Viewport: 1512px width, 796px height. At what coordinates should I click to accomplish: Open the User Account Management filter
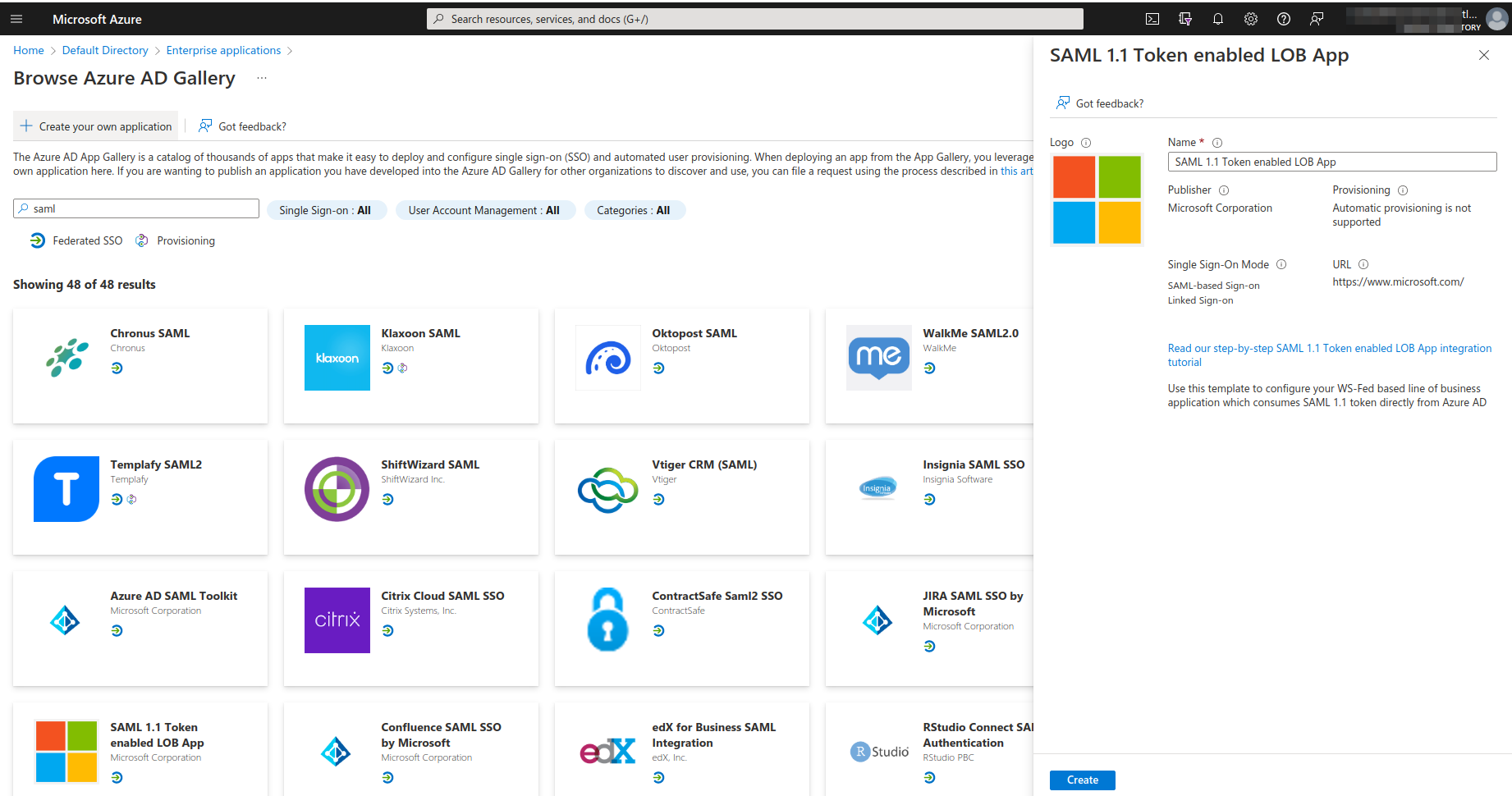pyautogui.click(x=485, y=210)
